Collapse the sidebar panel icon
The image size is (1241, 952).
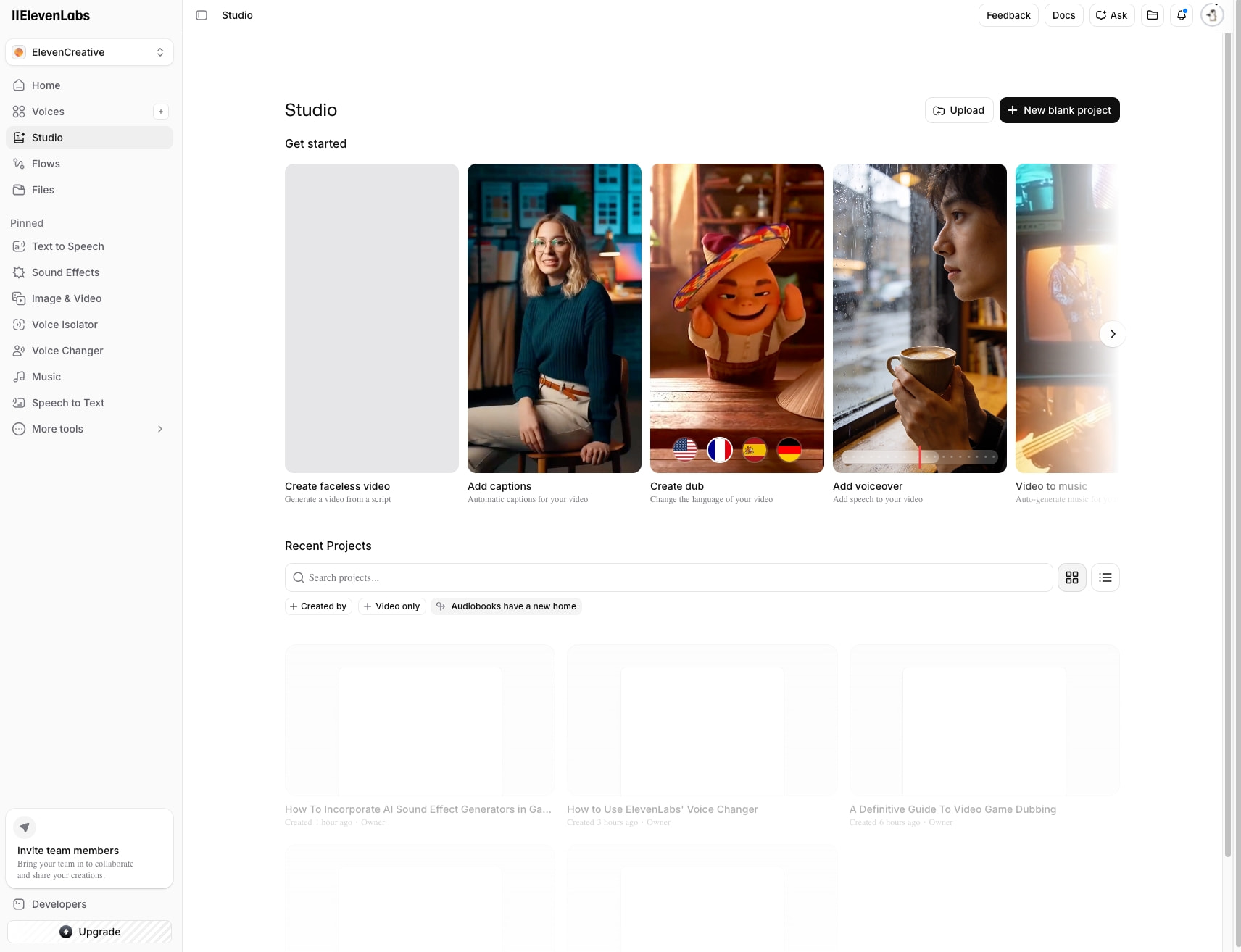[202, 15]
